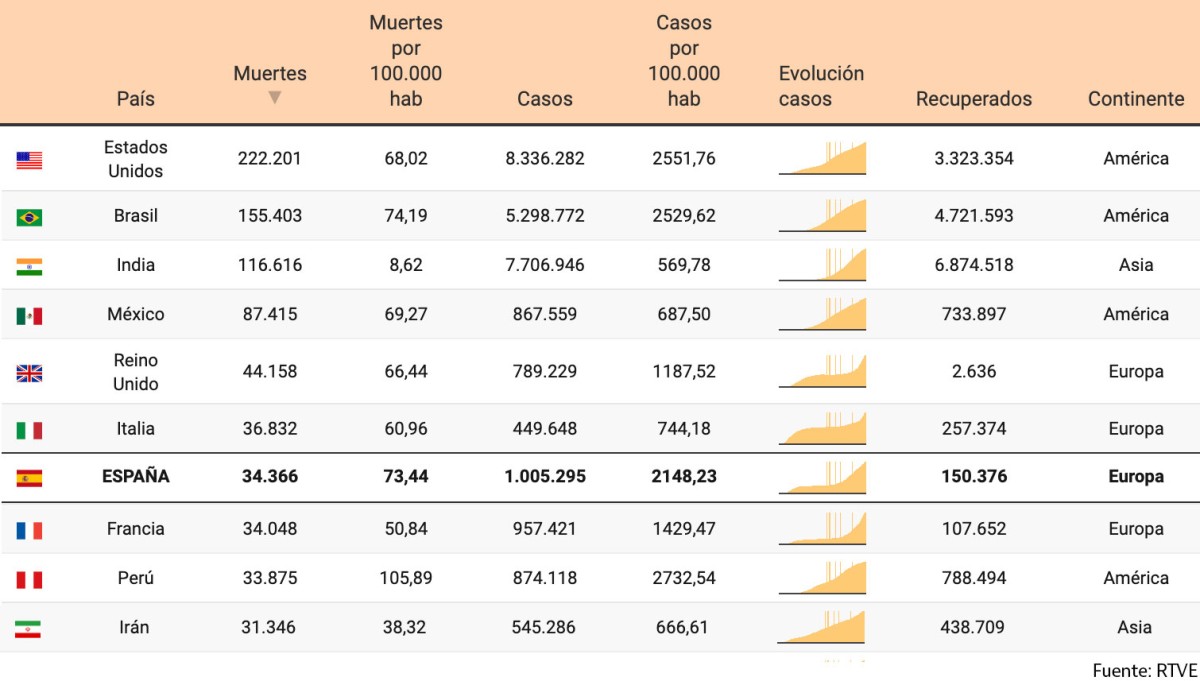Click the País column header
This screenshot has width=1200, height=681.
(x=136, y=99)
